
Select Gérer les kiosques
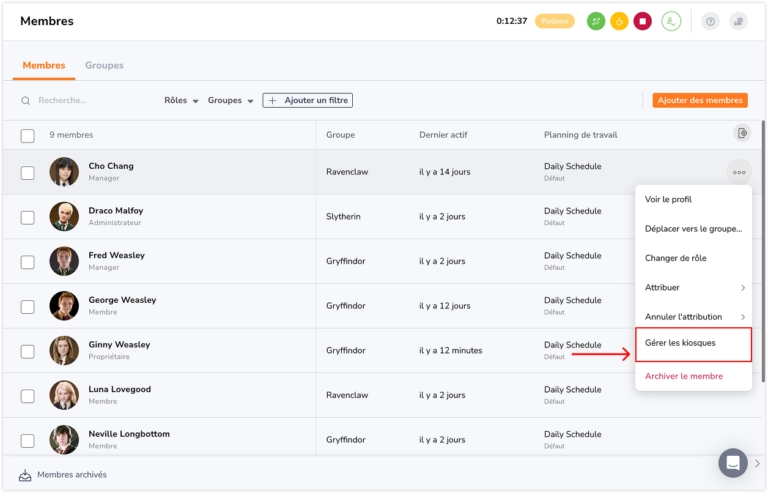coord(694,345)
